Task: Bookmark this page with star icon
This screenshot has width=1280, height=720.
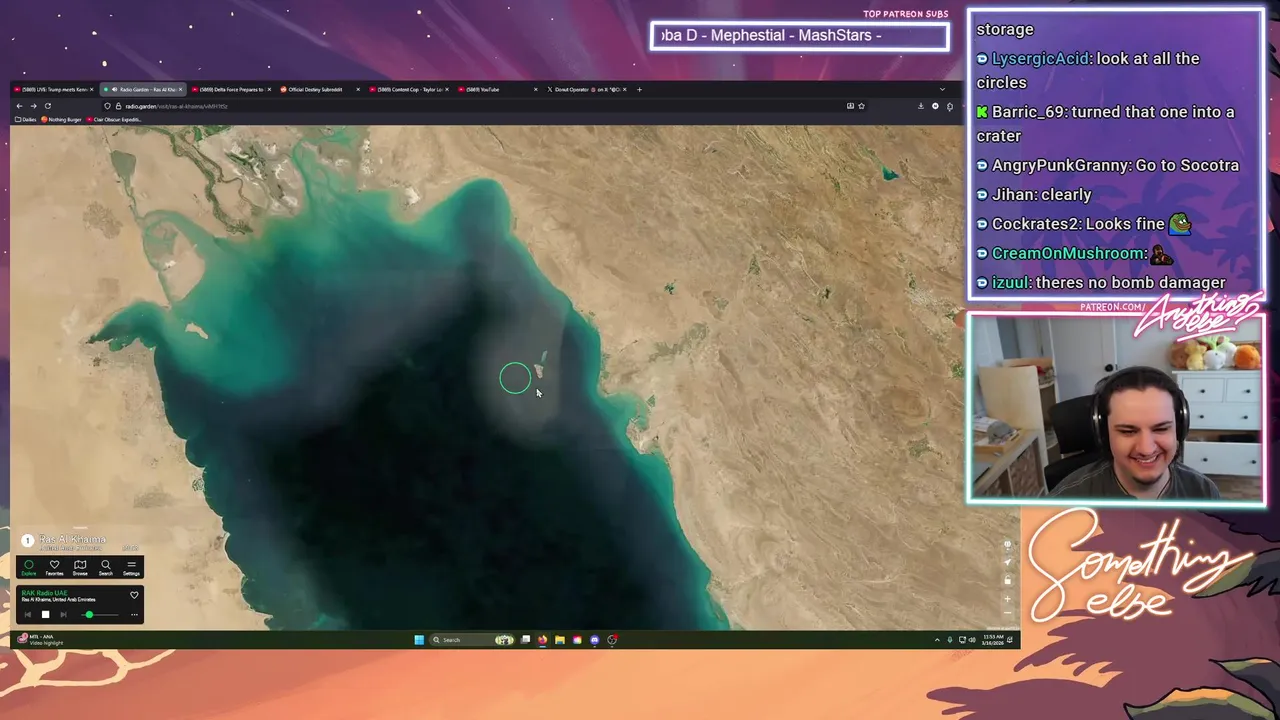Action: (861, 106)
